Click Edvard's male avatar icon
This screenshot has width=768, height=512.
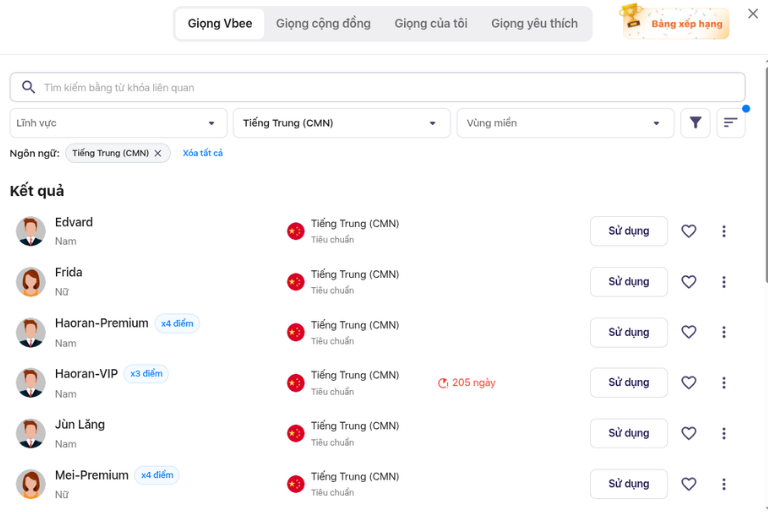(x=30, y=231)
